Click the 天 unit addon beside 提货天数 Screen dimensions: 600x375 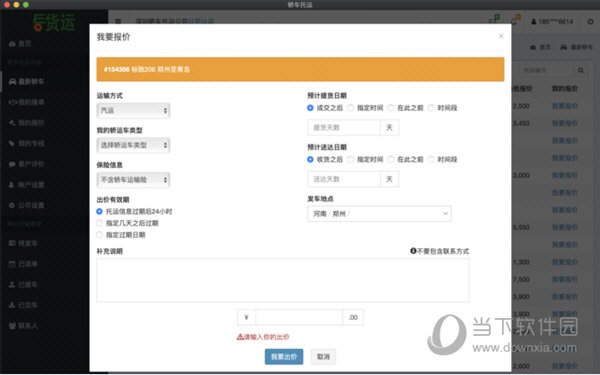point(390,127)
